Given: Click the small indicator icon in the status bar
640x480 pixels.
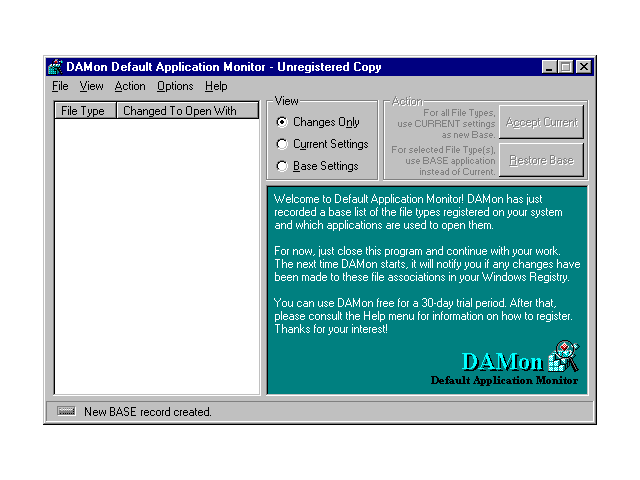Looking at the screenshot, I should 67,411.
